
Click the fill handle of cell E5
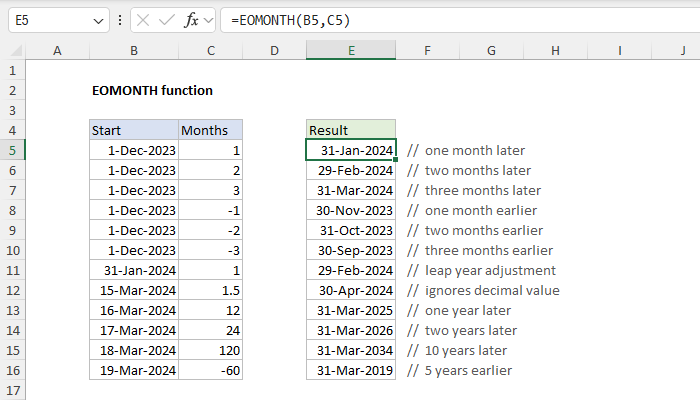click(396, 160)
